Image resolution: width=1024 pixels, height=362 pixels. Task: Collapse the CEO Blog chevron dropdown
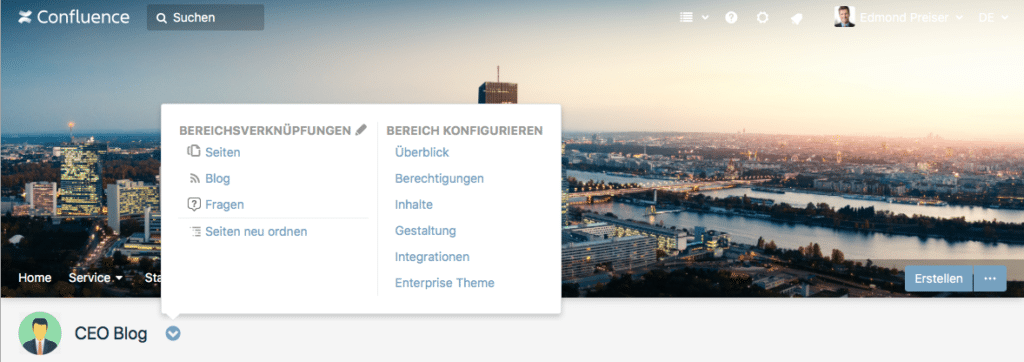click(x=173, y=334)
